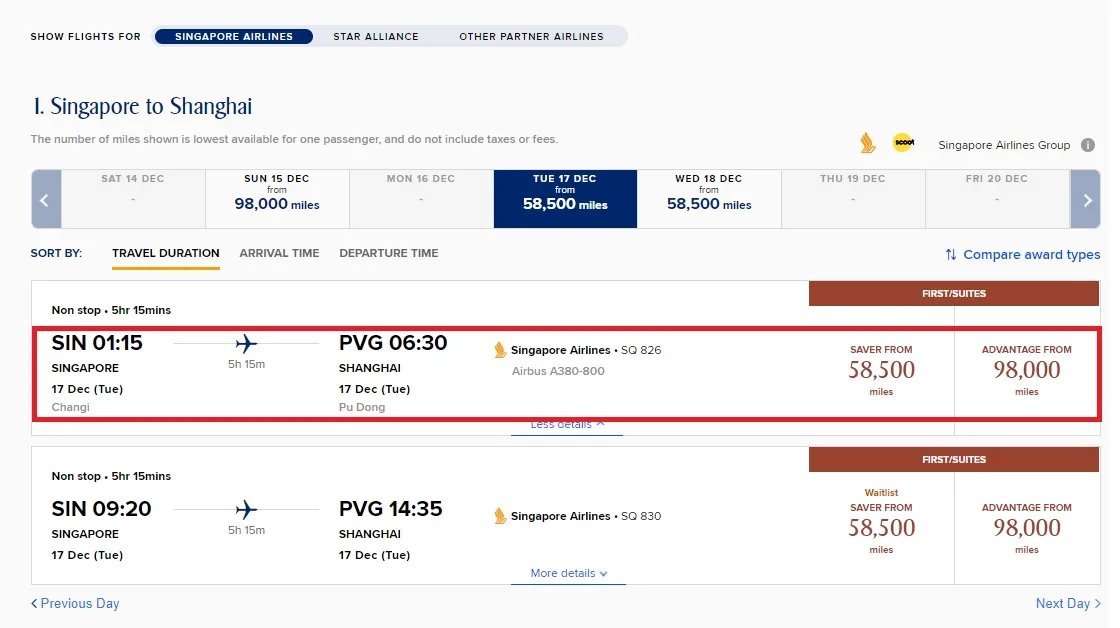Sort flights by Departure Time
The height and width of the screenshot is (628, 1120).
tap(389, 253)
